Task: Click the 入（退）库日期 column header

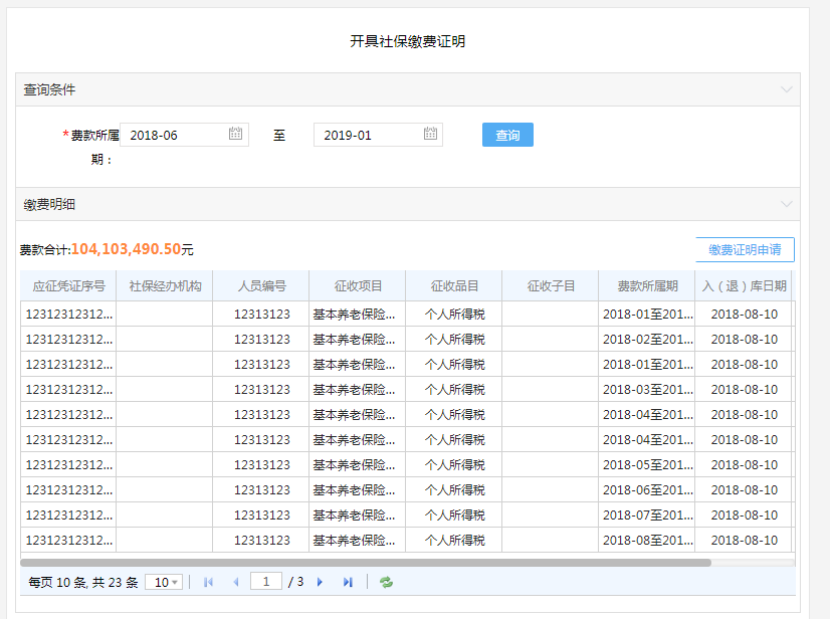Action: coord(744,286)
